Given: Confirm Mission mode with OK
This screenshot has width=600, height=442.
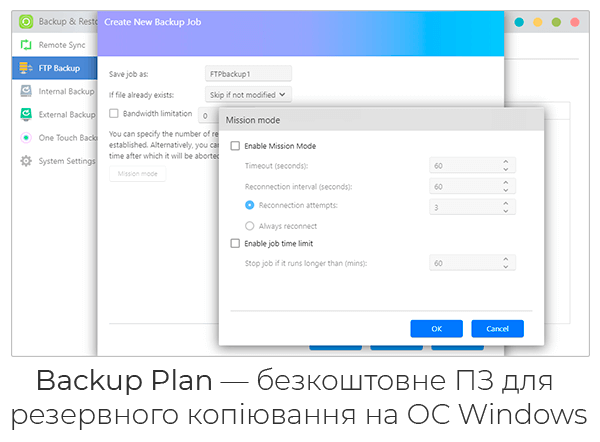Looking at the screenshot, I should click(x=437, y=329).
